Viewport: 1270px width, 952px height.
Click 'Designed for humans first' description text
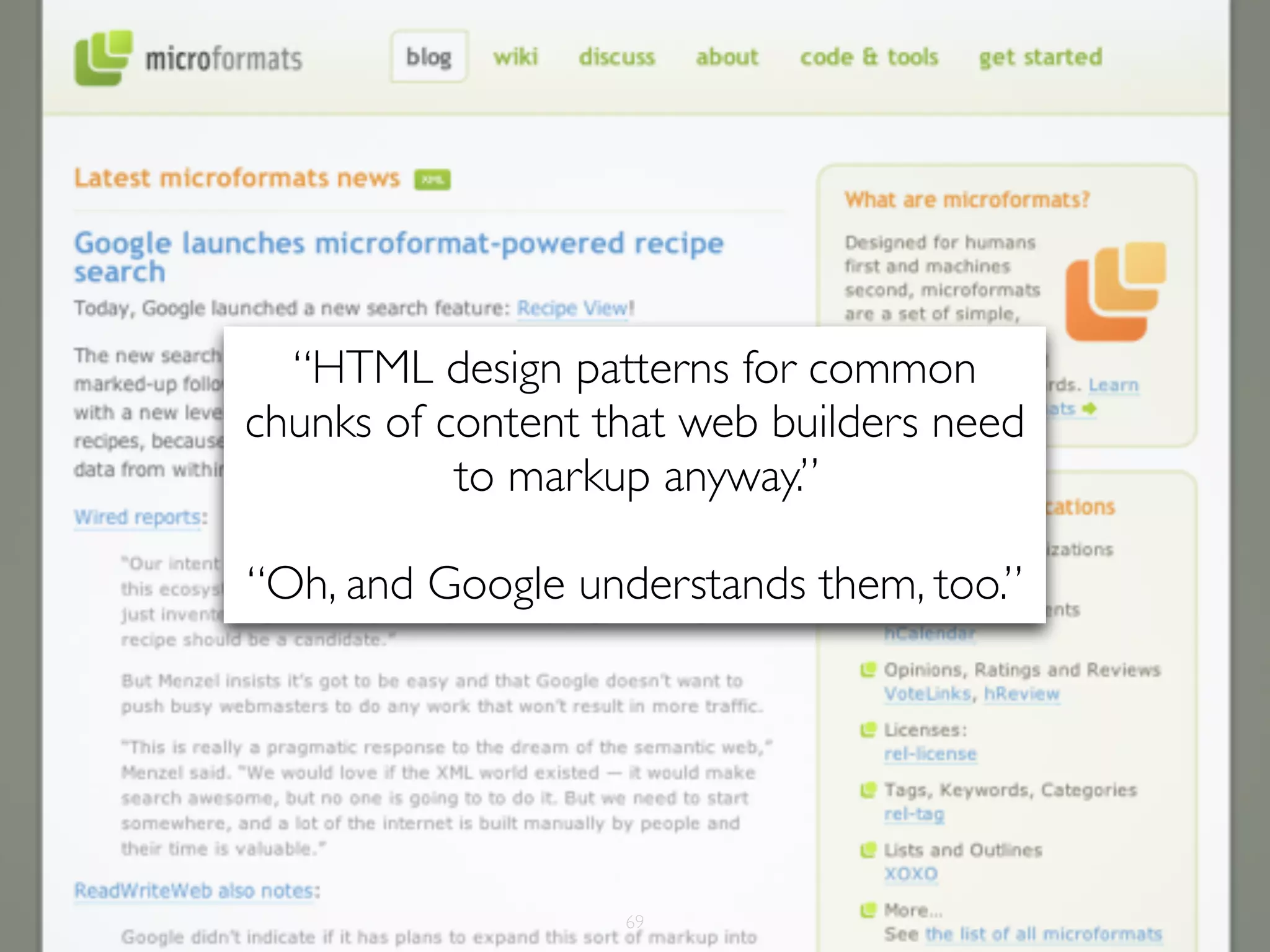pos(942,278)
